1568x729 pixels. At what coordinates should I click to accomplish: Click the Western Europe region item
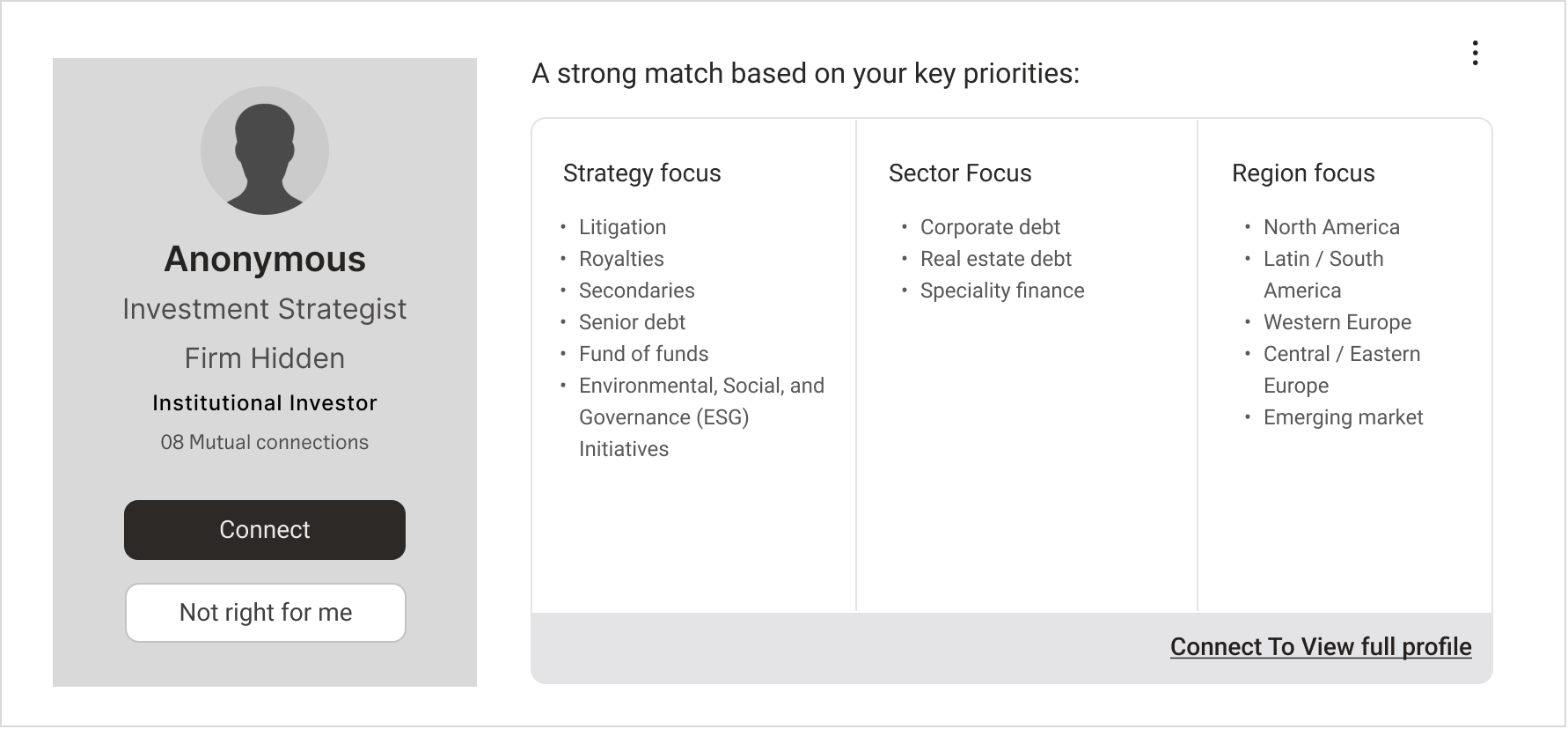(1337, 322)
